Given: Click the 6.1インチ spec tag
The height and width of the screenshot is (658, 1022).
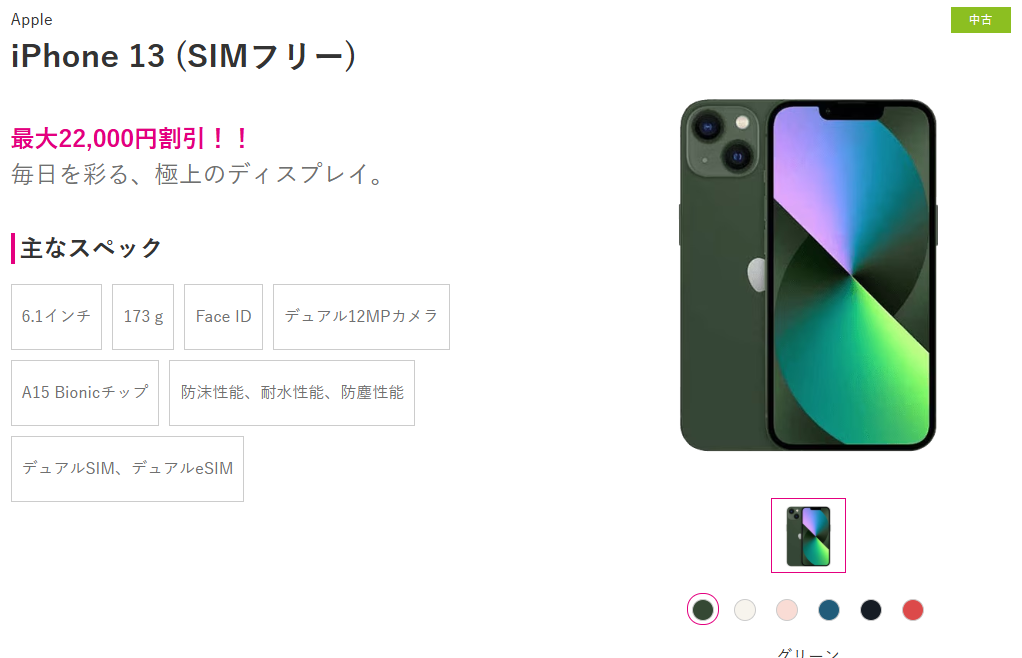Looking at the screenshot, I should point(57,317).
